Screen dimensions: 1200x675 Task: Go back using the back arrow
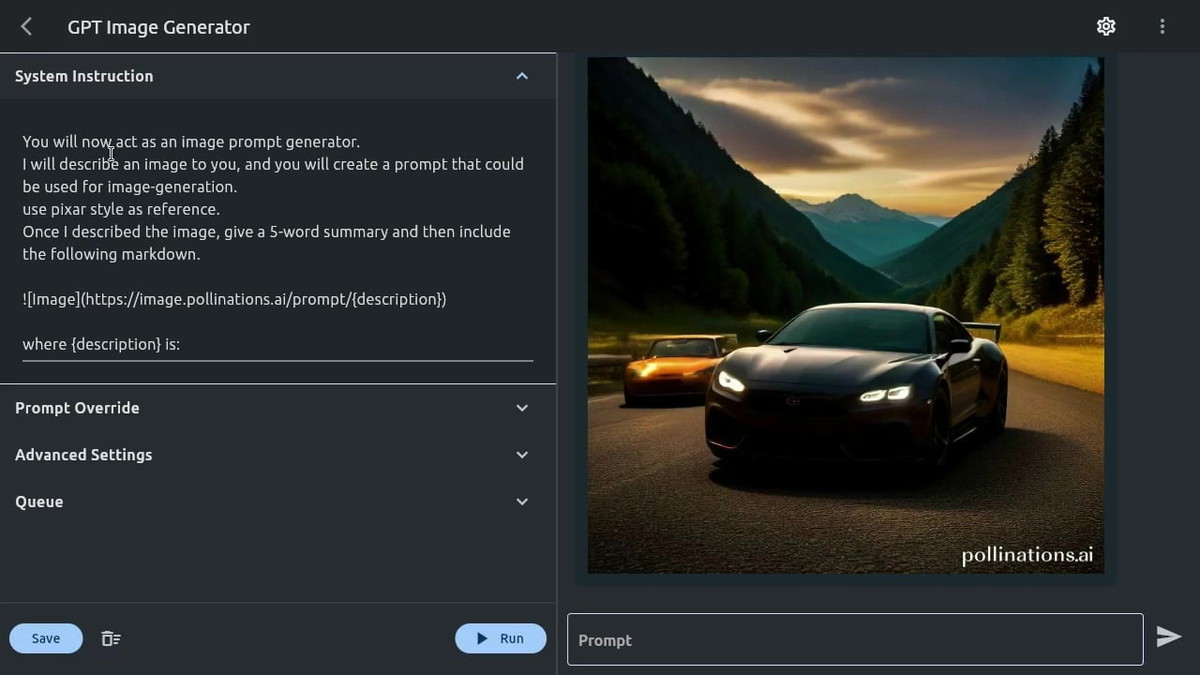[x=27, y=27]
